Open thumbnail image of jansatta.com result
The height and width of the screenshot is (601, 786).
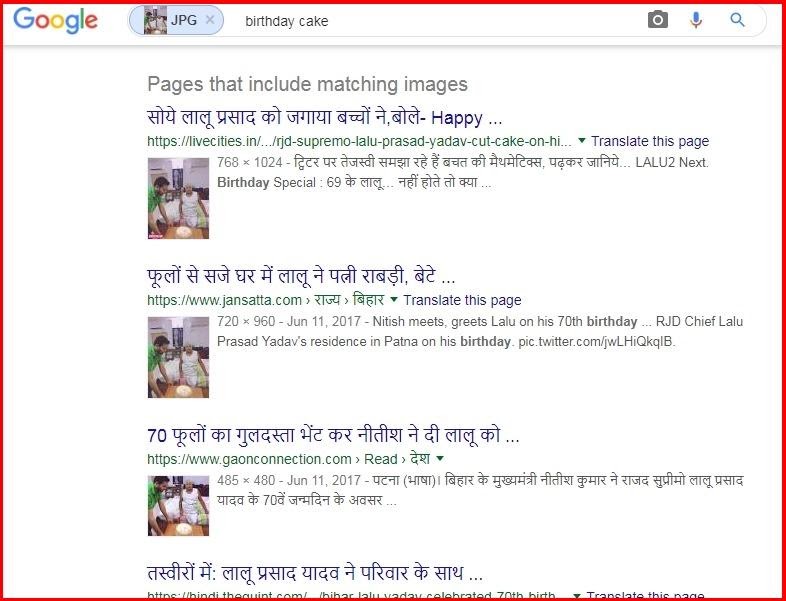tap(178, 357)
